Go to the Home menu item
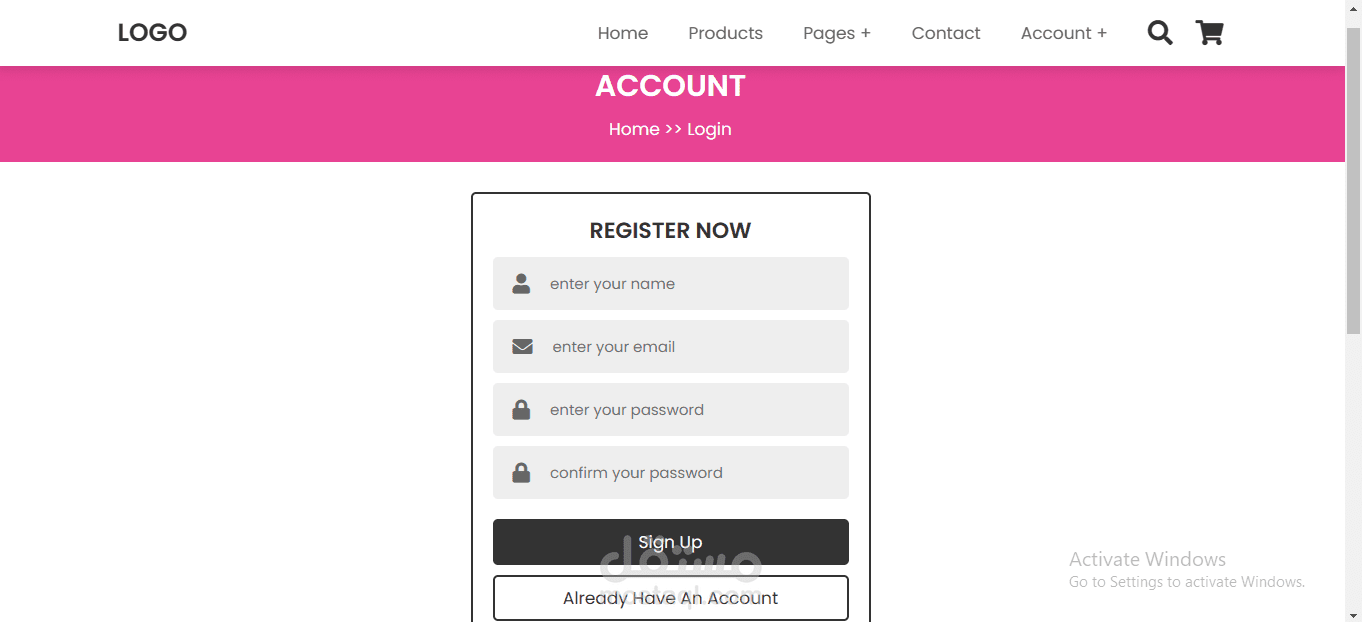This screenshot has height=622, width=1362. click(622, 33)
